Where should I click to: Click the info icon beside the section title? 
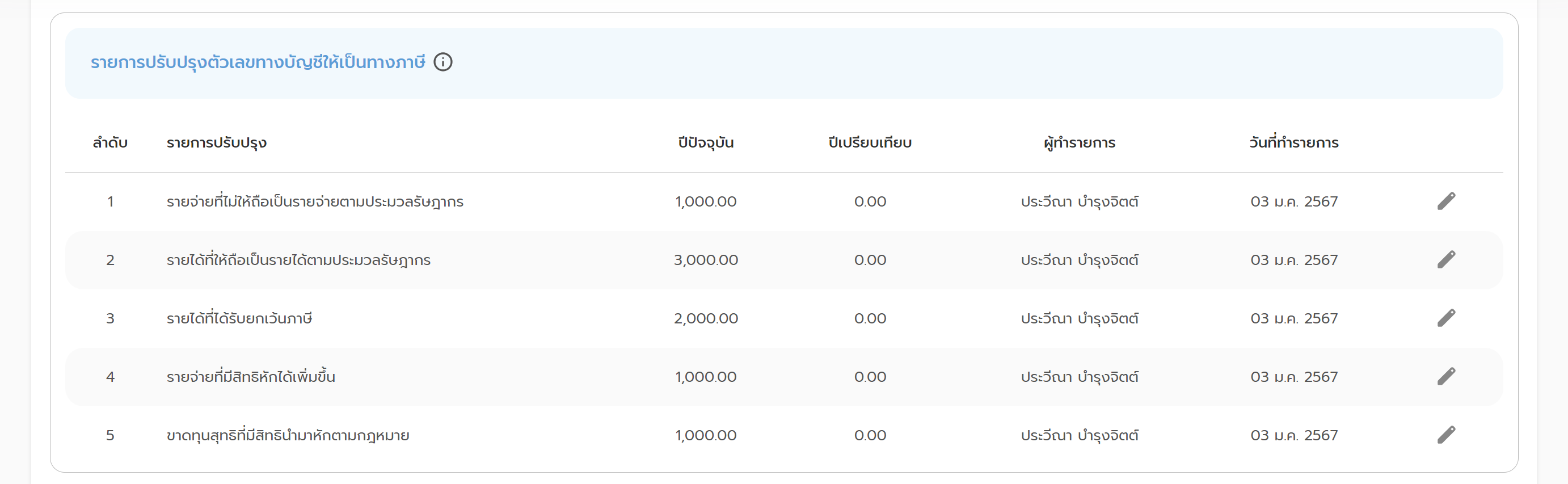point(442,62)
